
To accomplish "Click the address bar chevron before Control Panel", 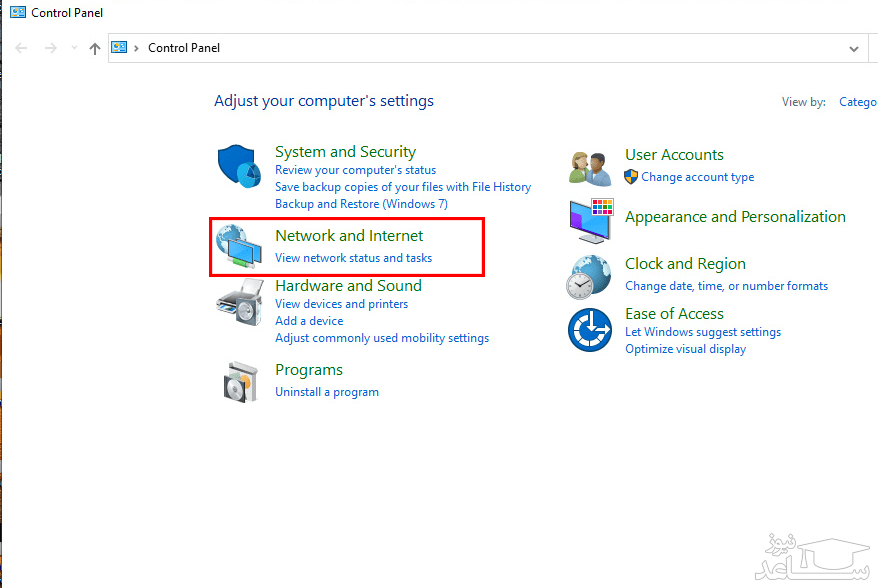I will click(137, 48).
